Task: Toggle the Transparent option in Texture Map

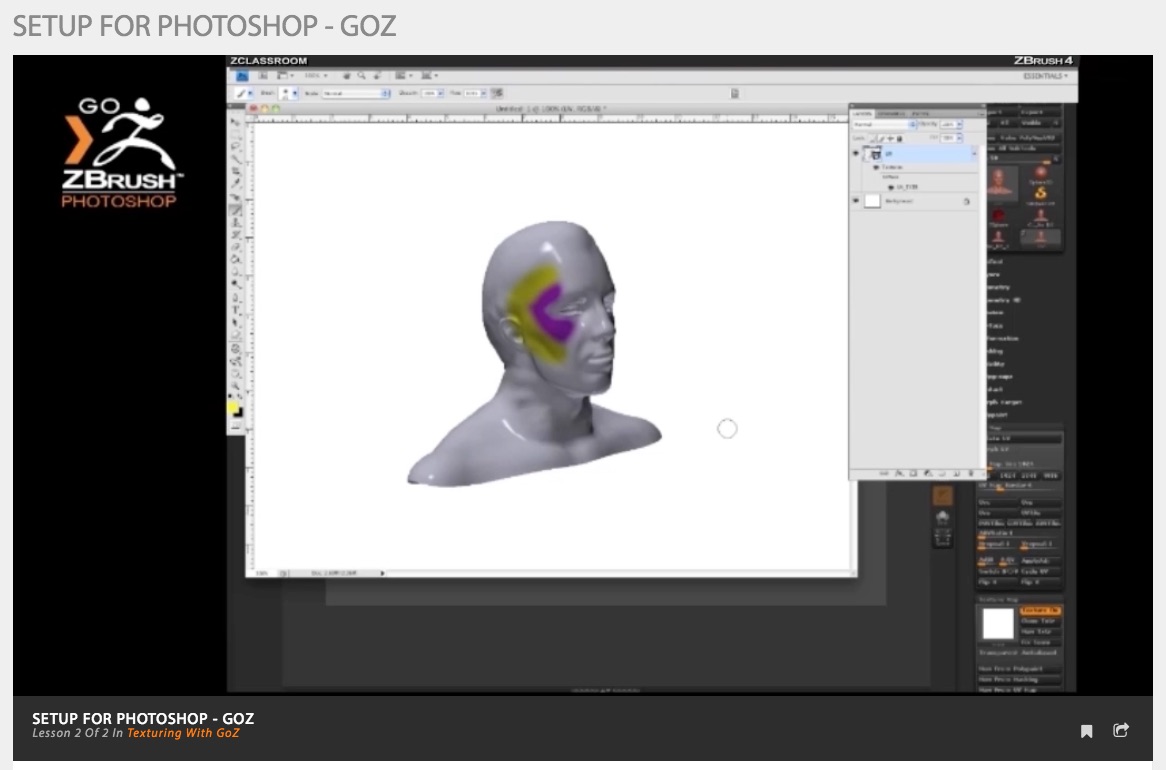Action: (998, 652)
